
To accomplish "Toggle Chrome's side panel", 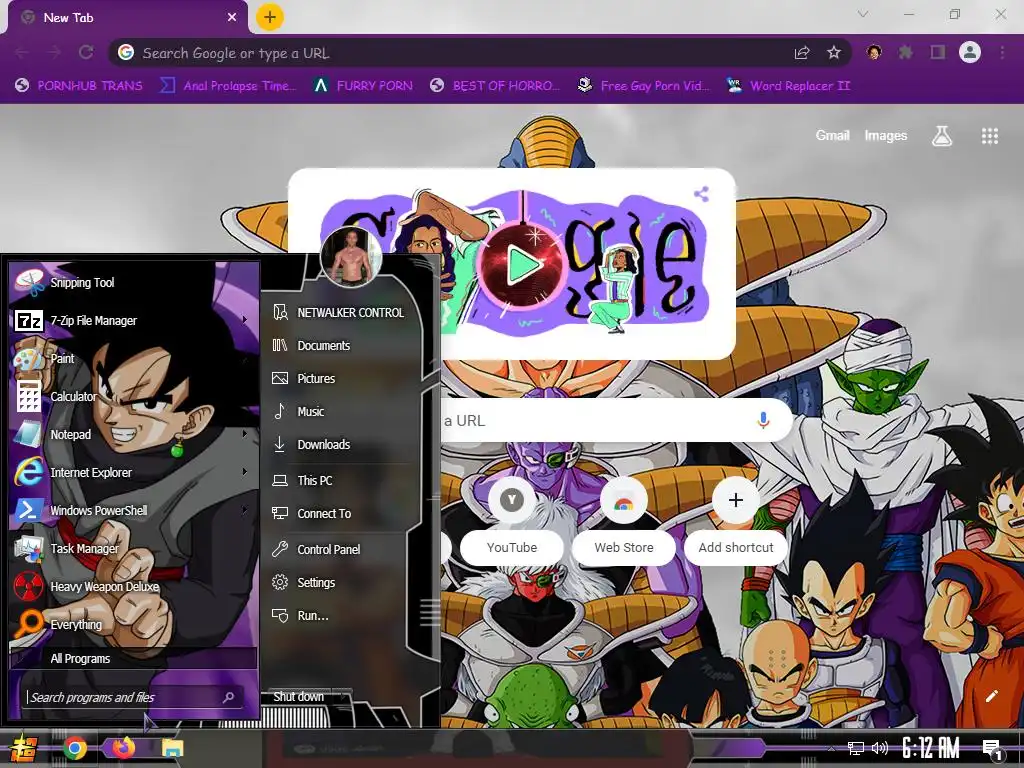I will (938, 52).
